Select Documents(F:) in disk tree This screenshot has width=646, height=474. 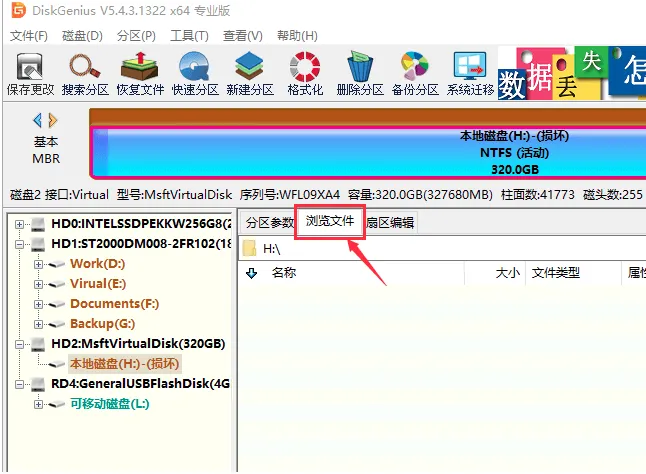(115, 304)
